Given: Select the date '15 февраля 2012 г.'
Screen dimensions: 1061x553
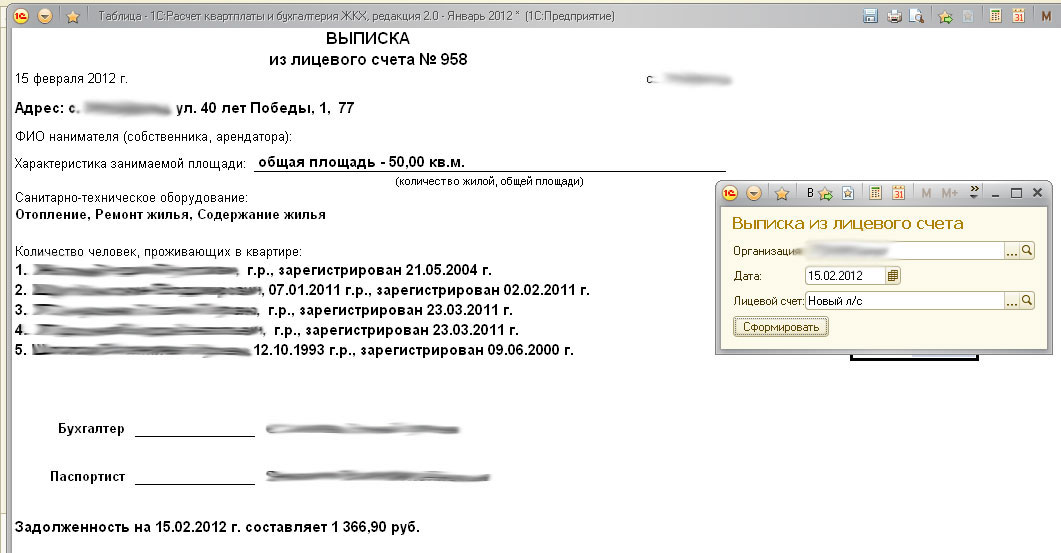Looking at the screenshot, I should click(71, 79).
